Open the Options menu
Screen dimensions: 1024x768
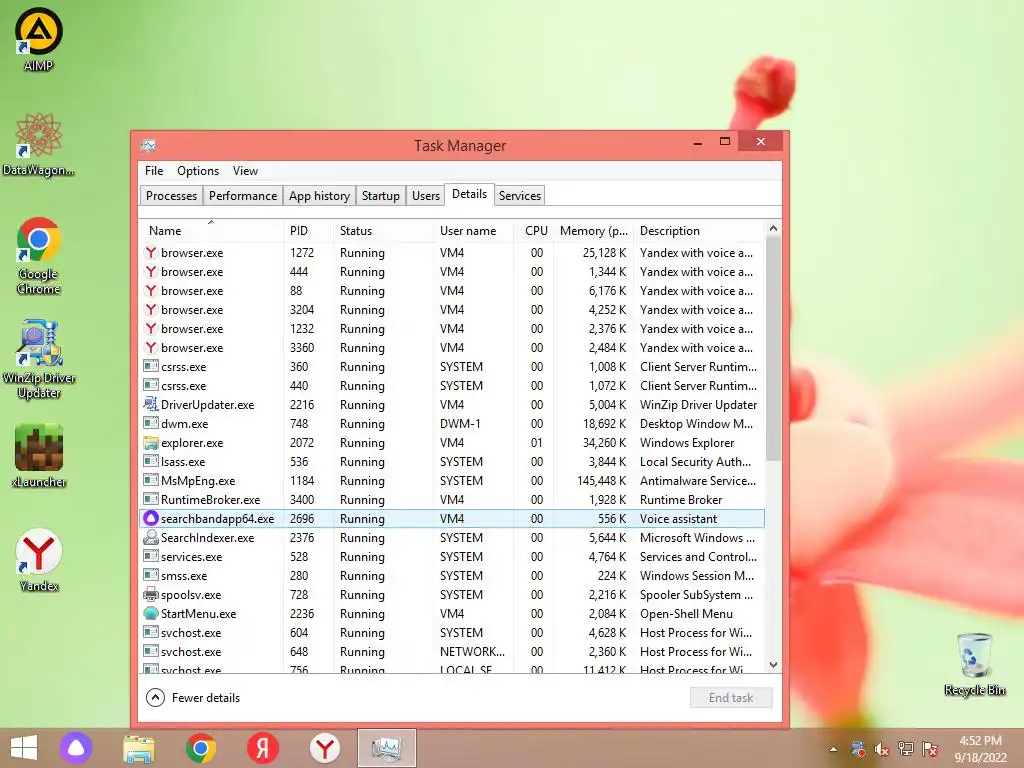[198, 170]
